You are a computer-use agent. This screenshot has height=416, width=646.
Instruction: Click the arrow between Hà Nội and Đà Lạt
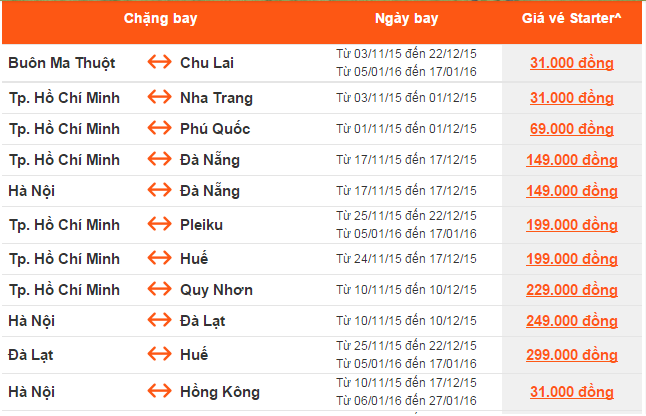[x=160, y=321]
